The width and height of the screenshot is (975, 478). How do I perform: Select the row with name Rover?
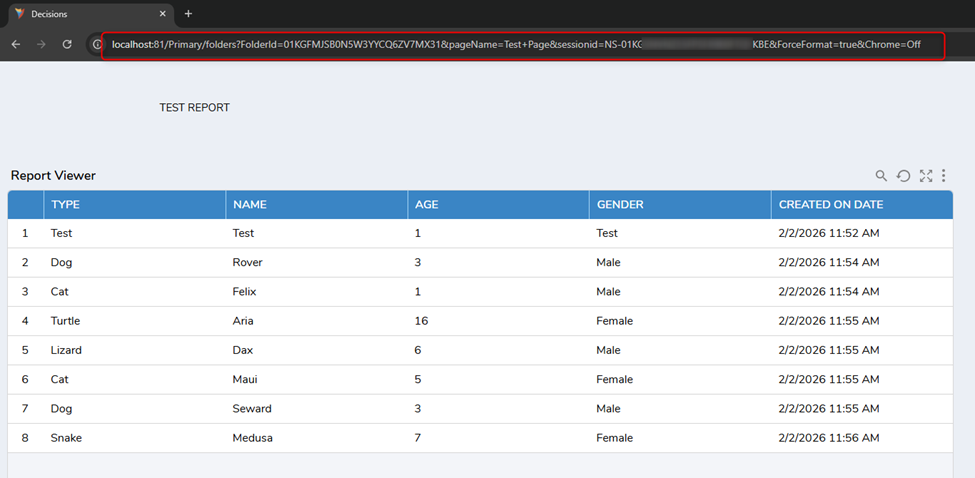point(247,263)
